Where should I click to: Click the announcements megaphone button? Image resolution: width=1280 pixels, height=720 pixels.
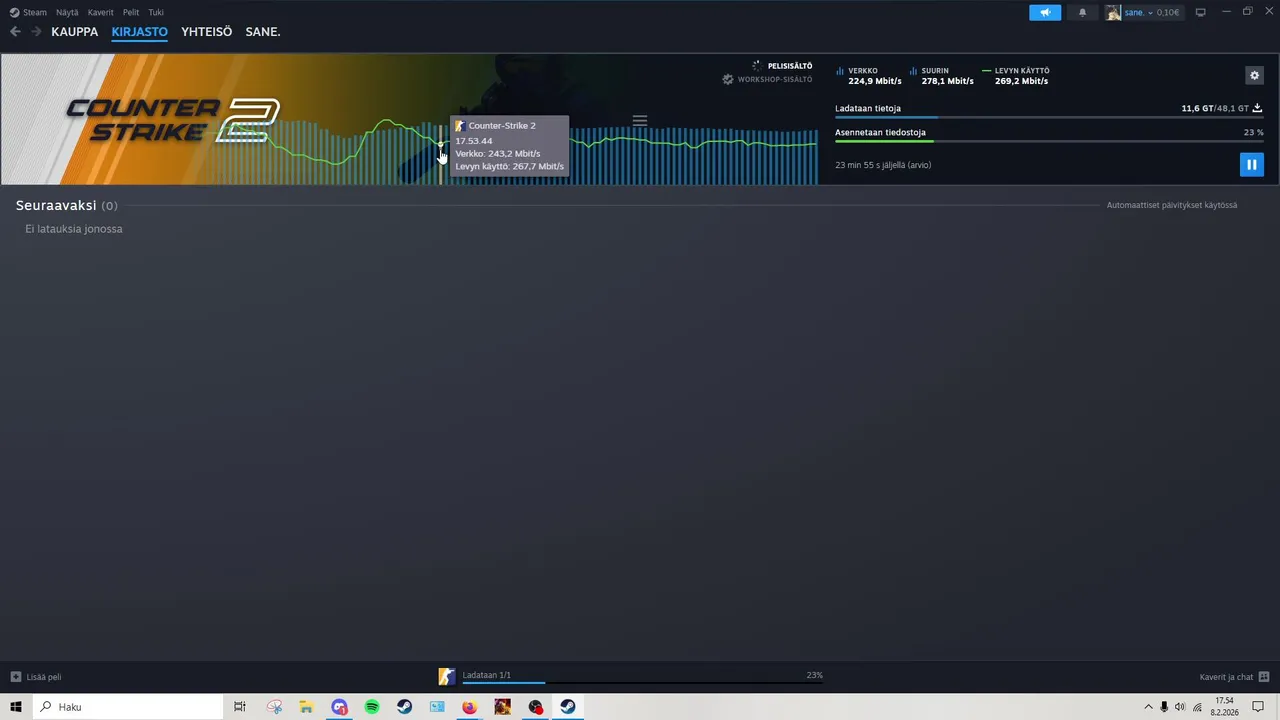1045,12
